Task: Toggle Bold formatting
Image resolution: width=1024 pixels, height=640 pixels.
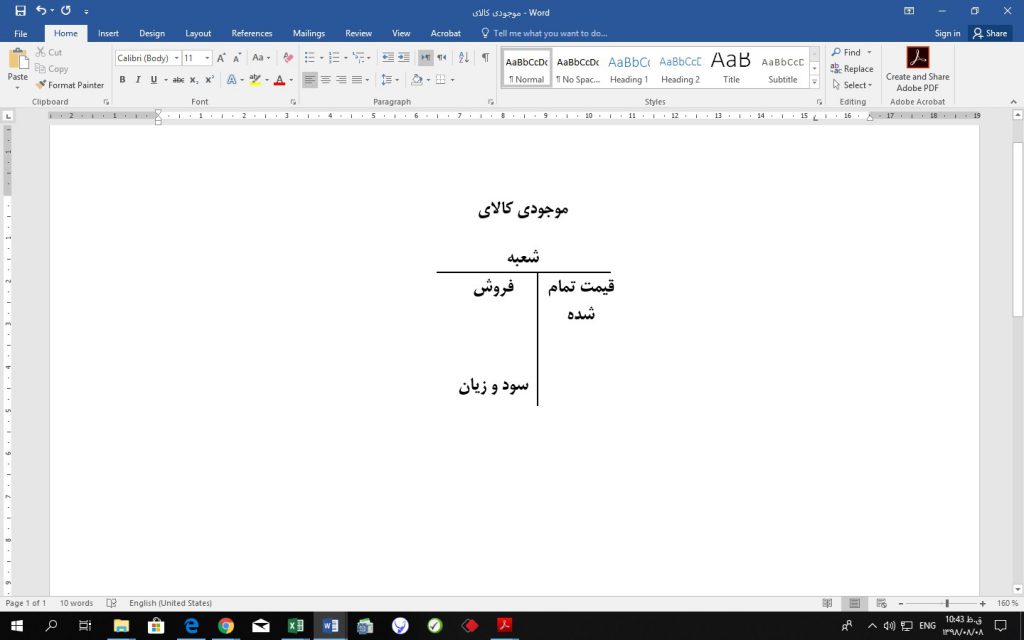Action: click(x=123, y=80)
